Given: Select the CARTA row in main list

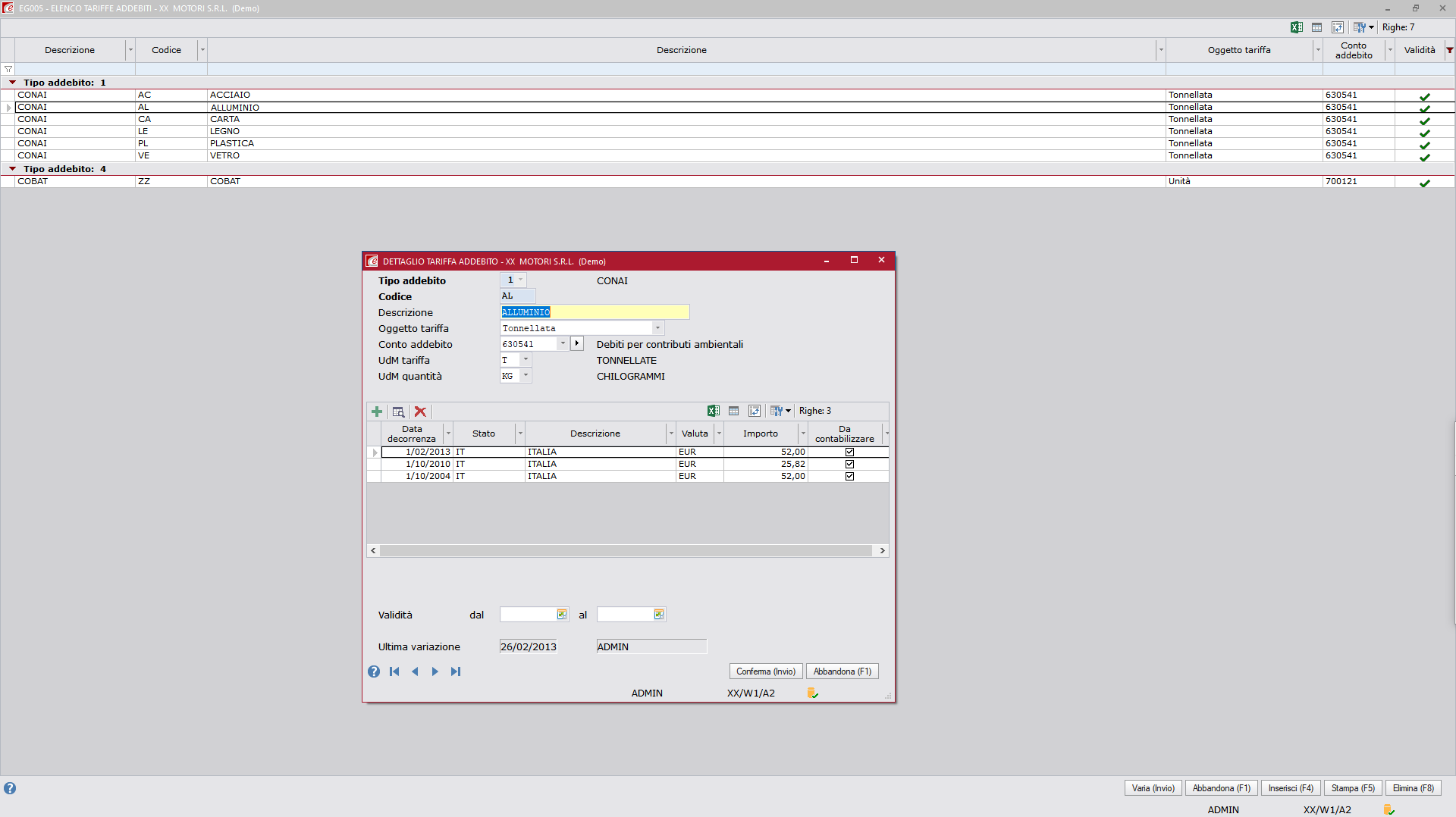Looking at the screenshot, I should coord(728,119).
